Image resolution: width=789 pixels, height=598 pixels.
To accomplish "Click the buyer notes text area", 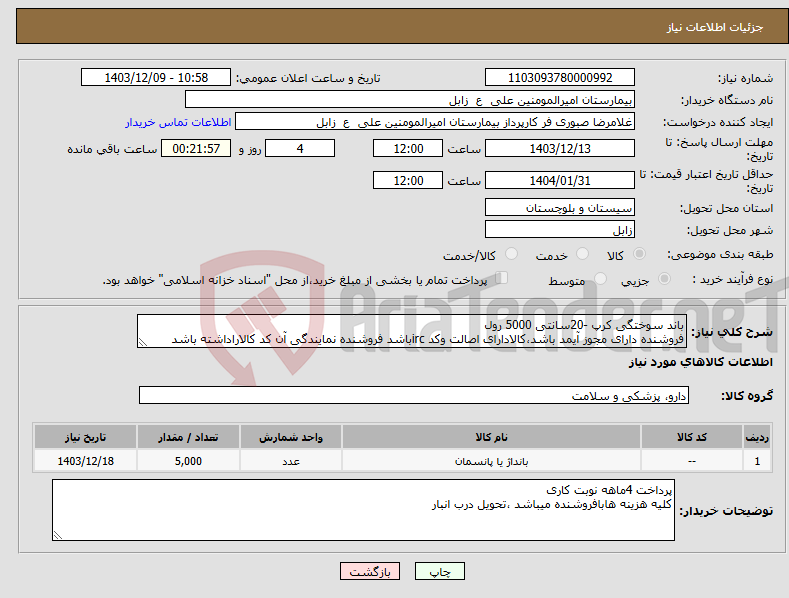I will click(x=363, y=510).
